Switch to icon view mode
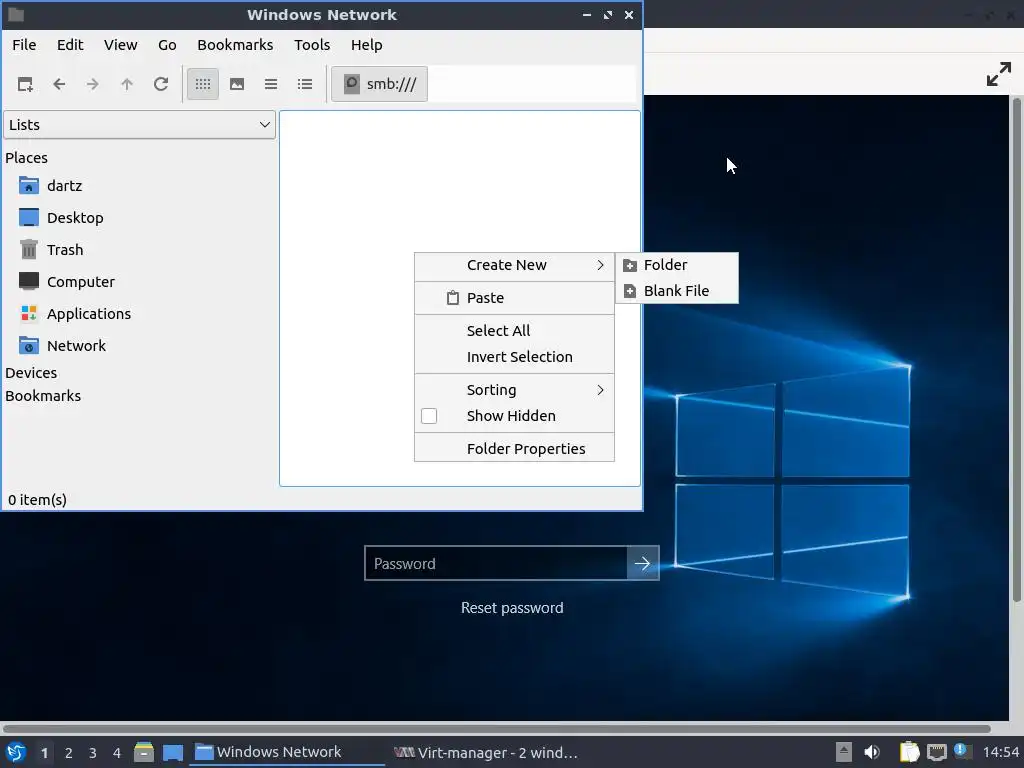Screen dimensions: 1024x768 (203, 84)
